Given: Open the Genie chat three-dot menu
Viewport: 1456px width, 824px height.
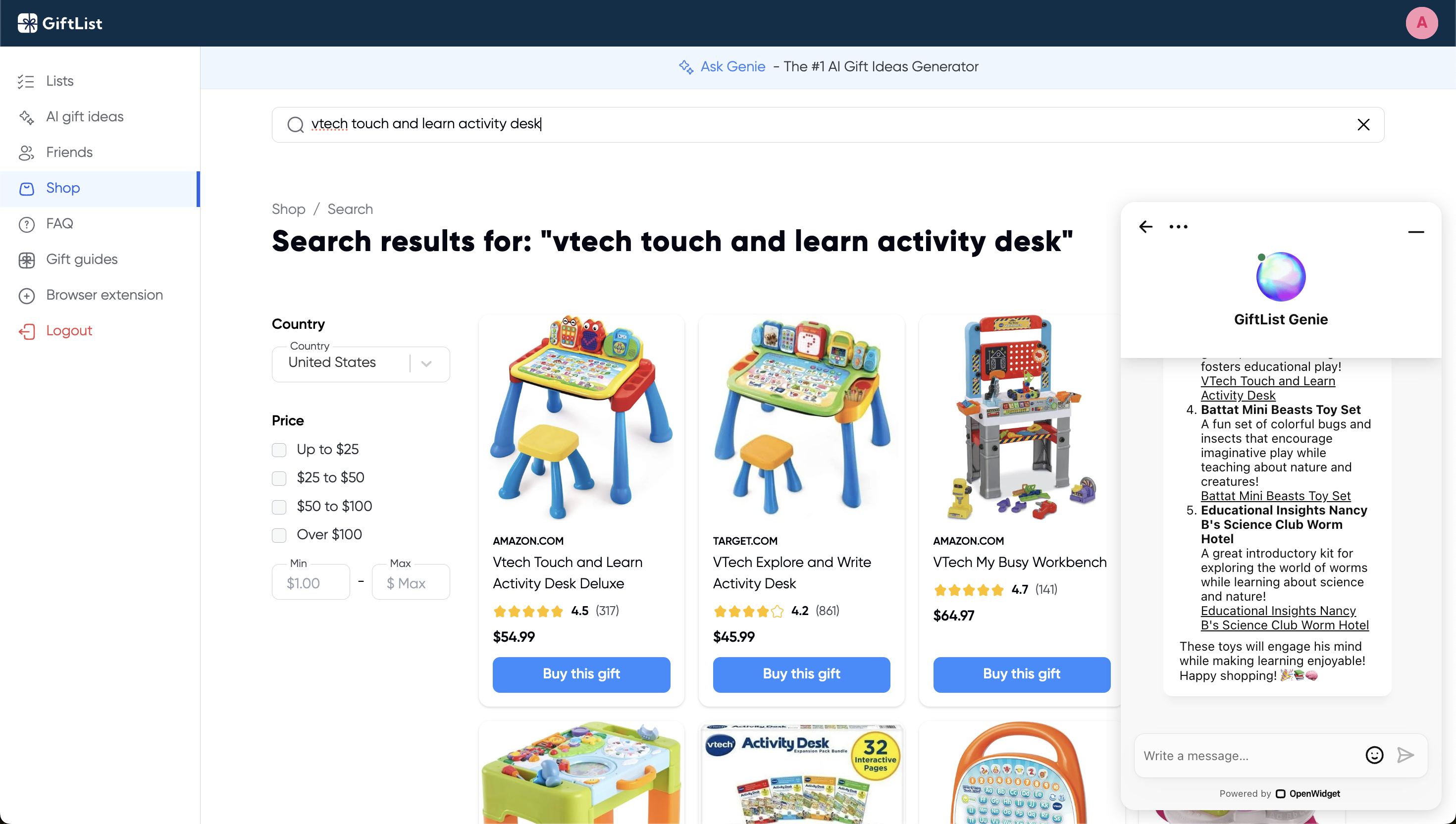Looking at the screenshot, I should pyautogui.click(x=1178, y=226).
